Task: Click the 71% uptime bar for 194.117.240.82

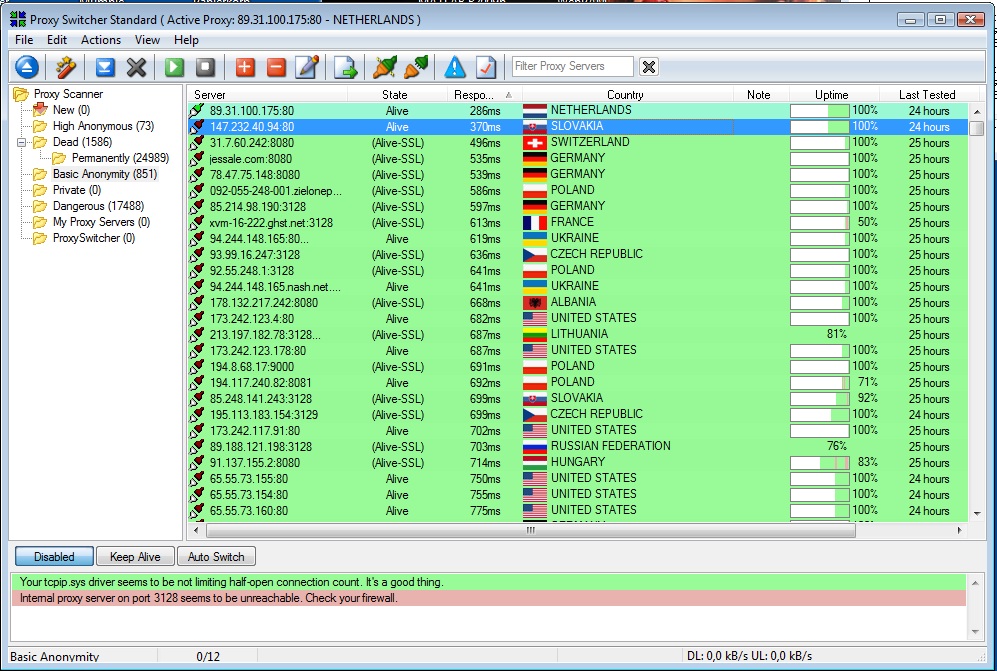Action: 820,382
